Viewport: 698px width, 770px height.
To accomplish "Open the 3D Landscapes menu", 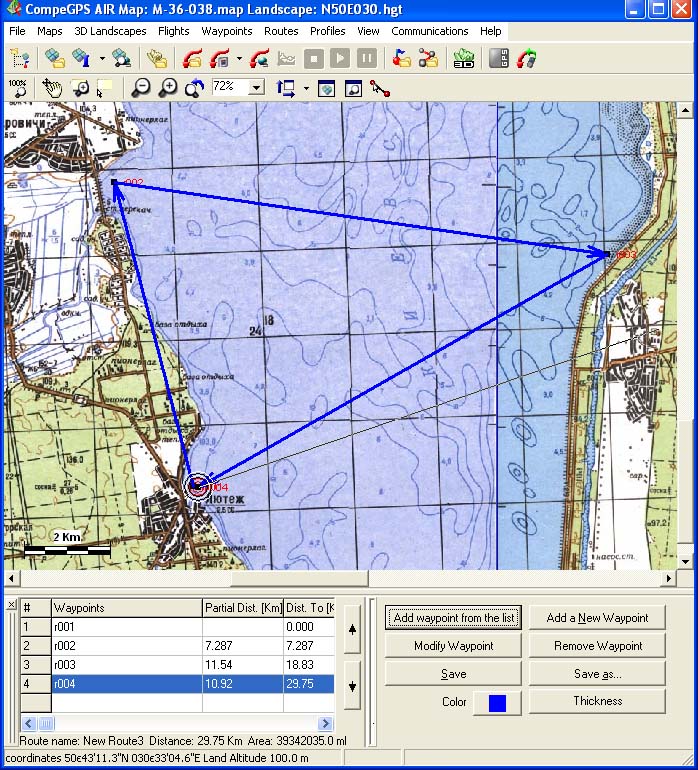I will pos(110,31).
